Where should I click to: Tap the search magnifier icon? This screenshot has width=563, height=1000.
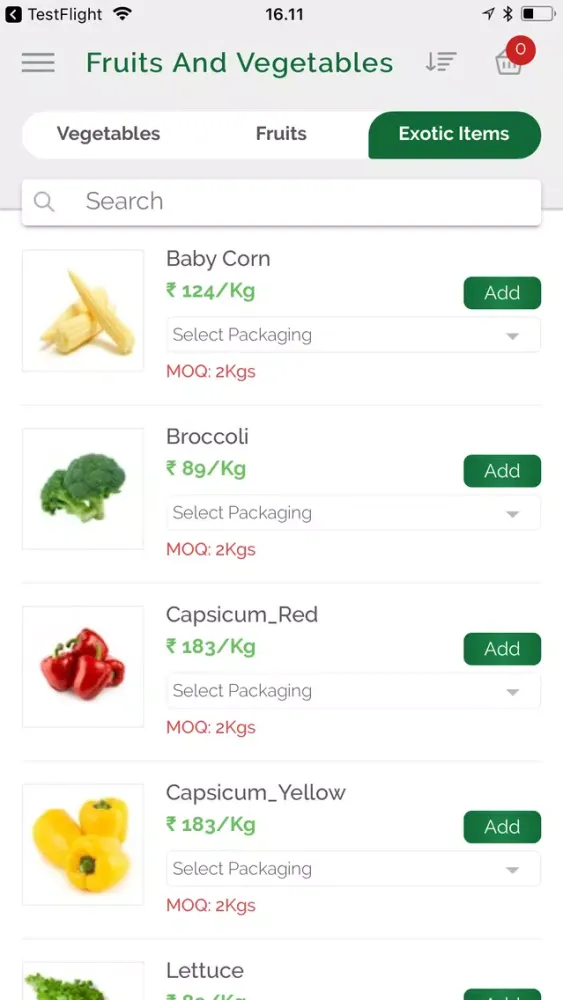coord(43,202)
